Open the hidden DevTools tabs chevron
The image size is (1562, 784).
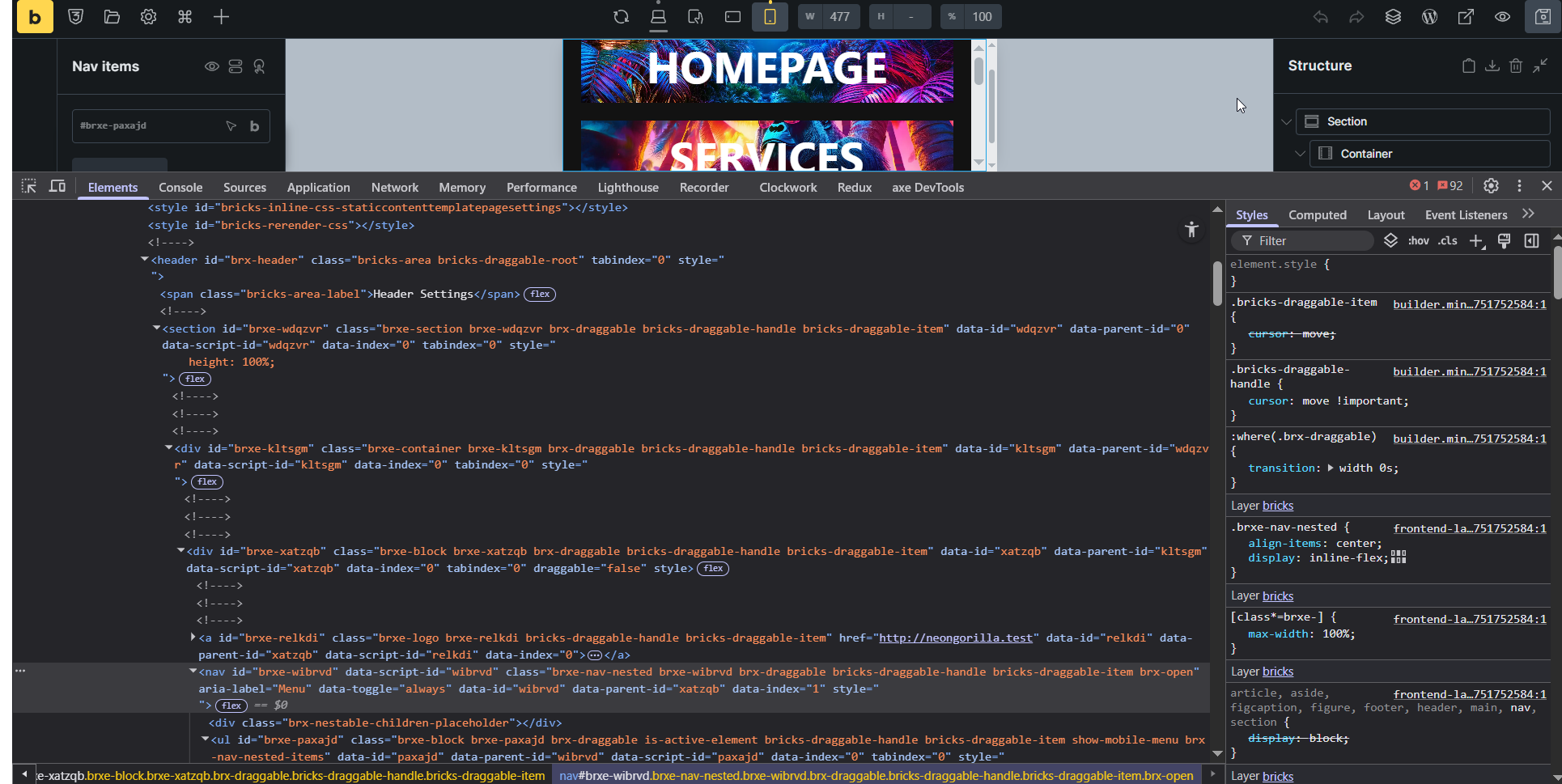point(1528,214)
